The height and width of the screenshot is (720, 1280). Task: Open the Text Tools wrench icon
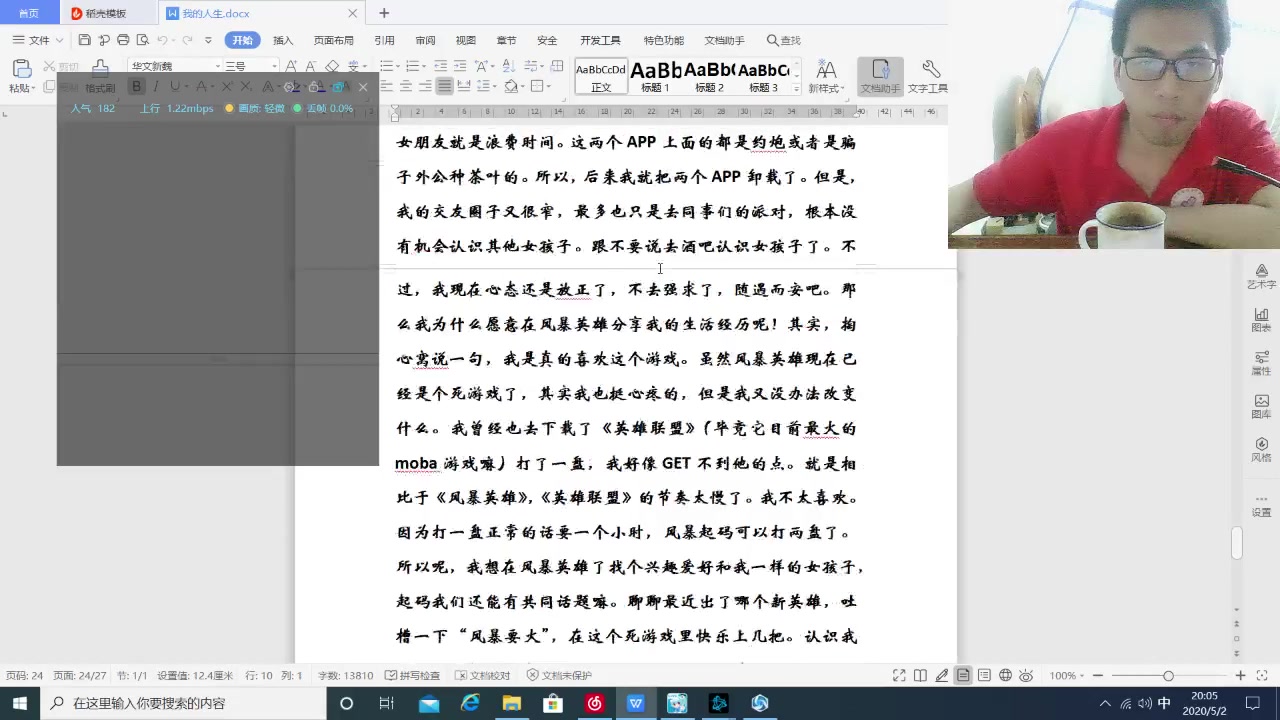(930, 69)
